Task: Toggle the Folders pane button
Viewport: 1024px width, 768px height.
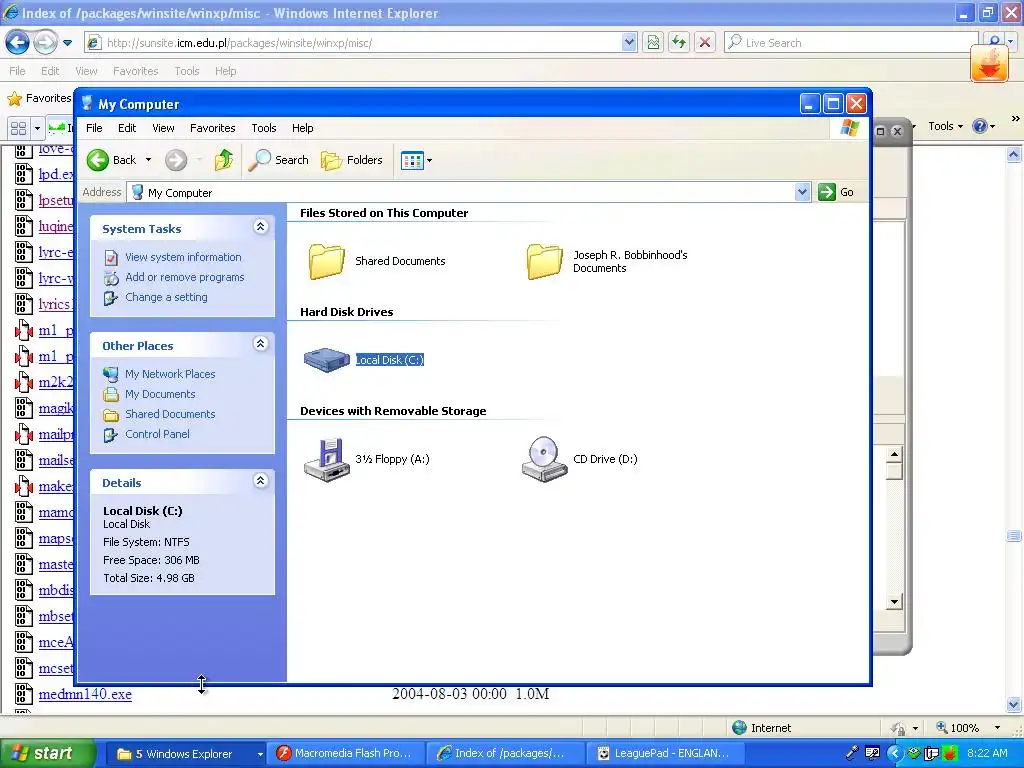Action: click(351, 160)
